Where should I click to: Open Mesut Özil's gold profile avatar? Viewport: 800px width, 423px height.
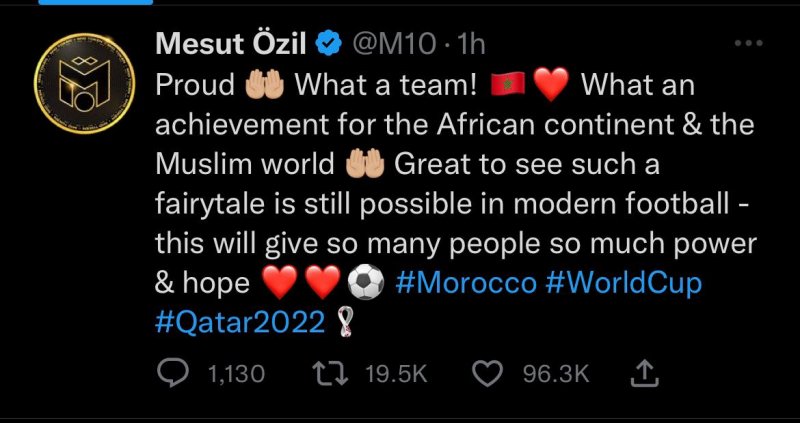tap(85, 83)
